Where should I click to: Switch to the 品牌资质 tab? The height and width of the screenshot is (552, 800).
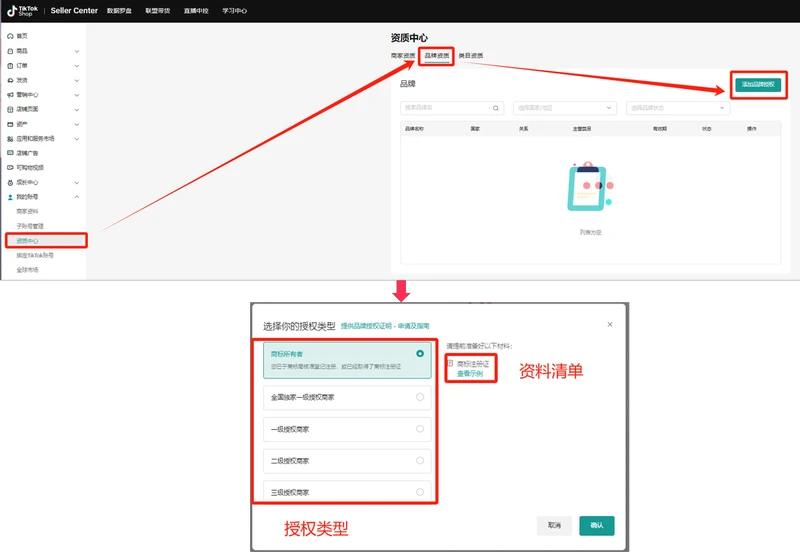[x=436, y=56]
